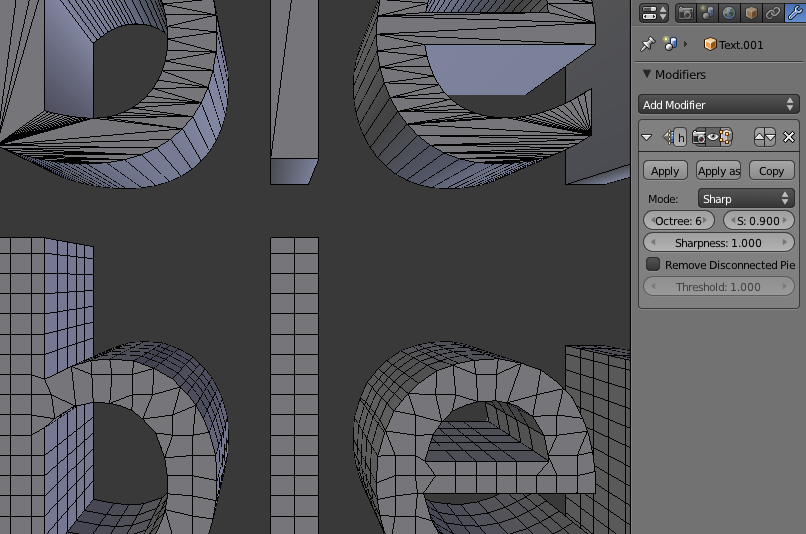Switch to World properties tab
This screenshot has width=806, height=534.
click(x=729, y=13)
